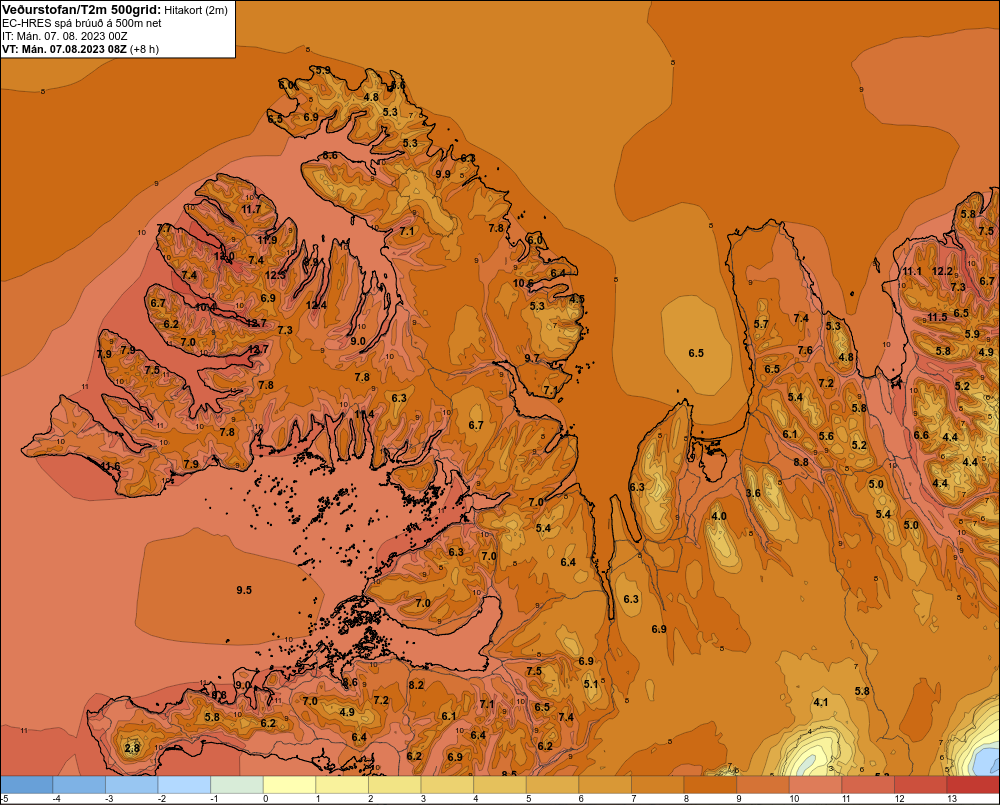Click the title 'Veðurstofan/T2m 500grid'
Screen dimensions: 1000x805
coord(81,10)
